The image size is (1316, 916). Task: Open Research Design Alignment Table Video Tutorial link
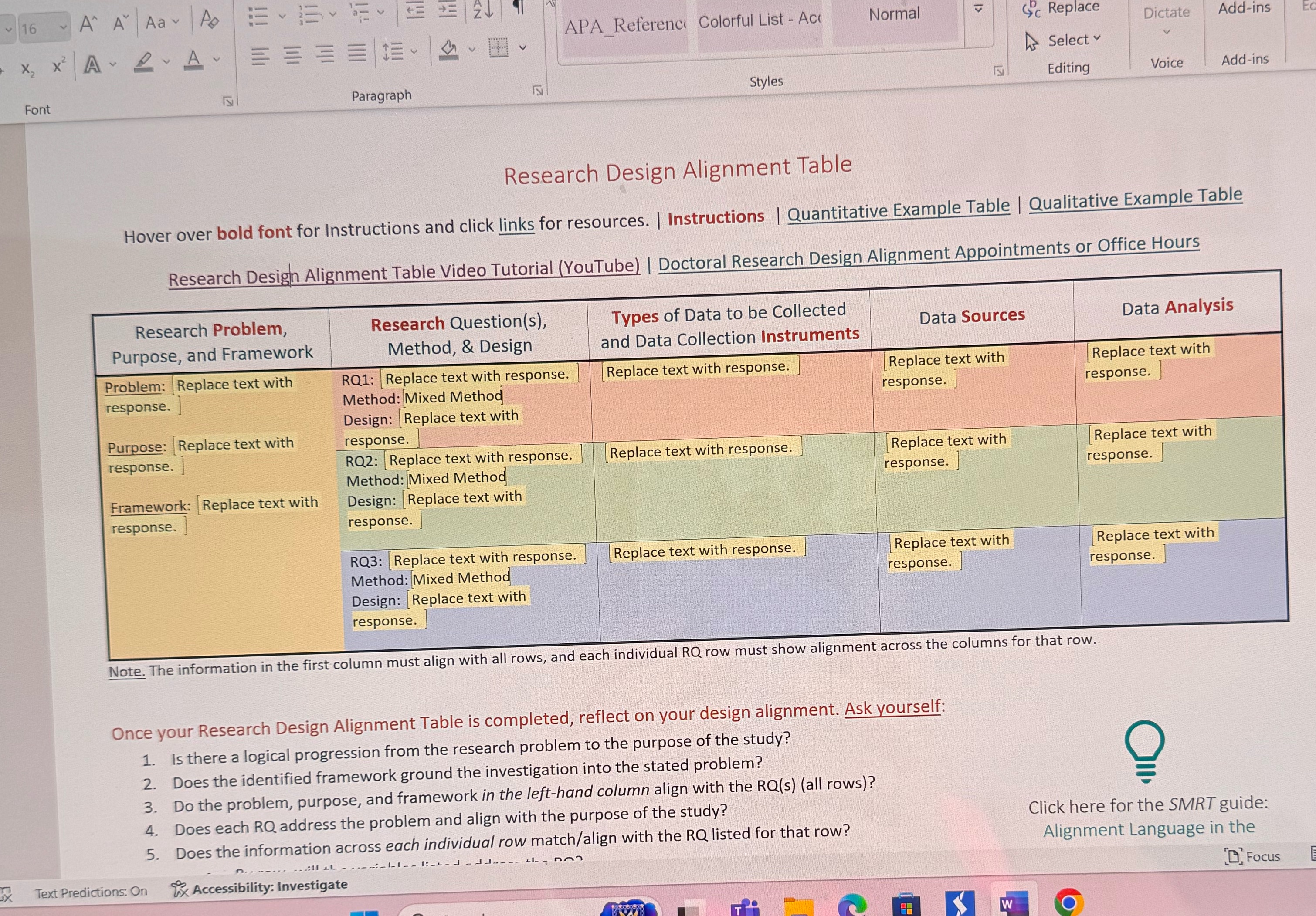[404, 271]
